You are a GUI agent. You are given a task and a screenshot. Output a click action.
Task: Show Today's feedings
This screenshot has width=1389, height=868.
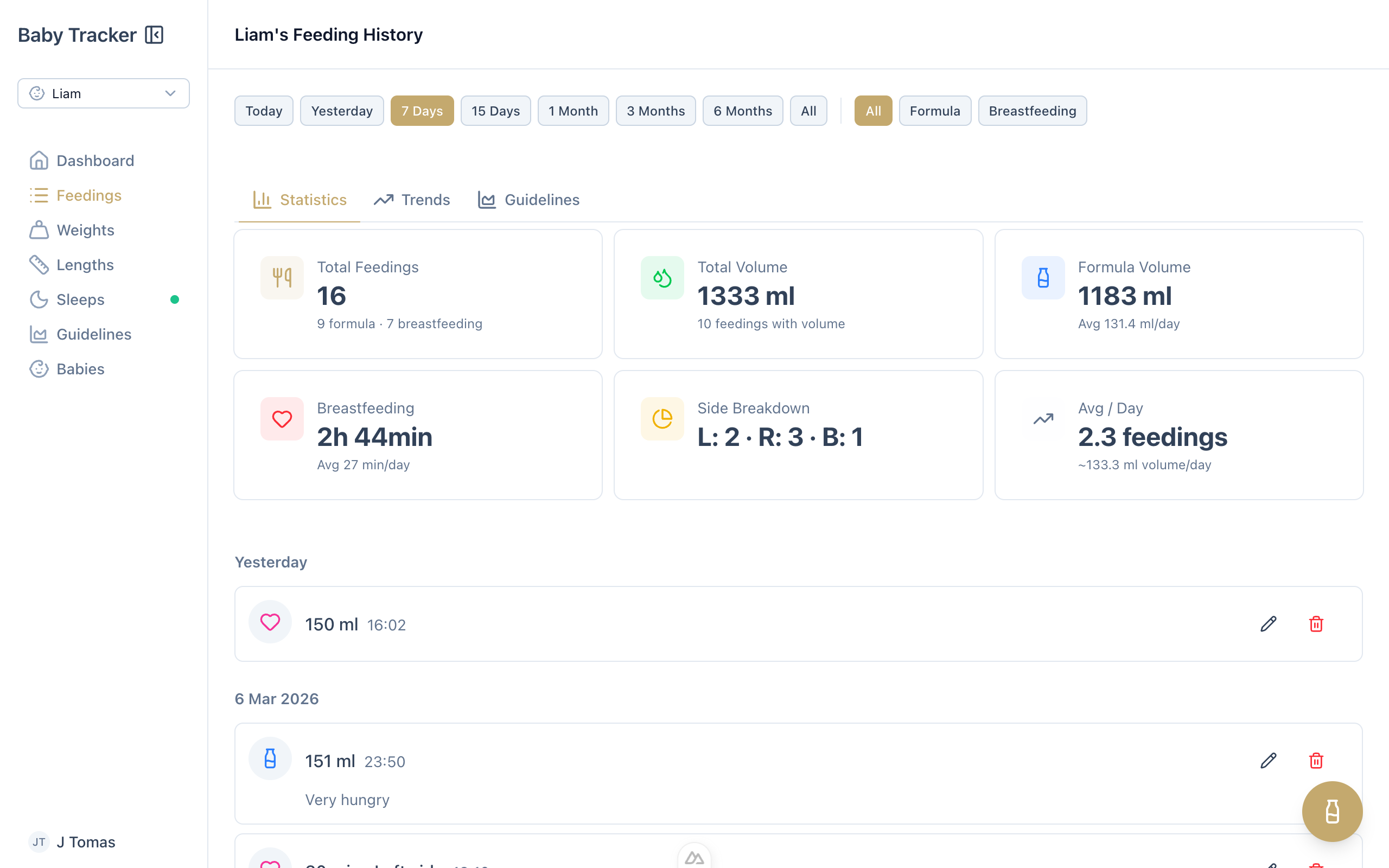(x=264, y=111)
